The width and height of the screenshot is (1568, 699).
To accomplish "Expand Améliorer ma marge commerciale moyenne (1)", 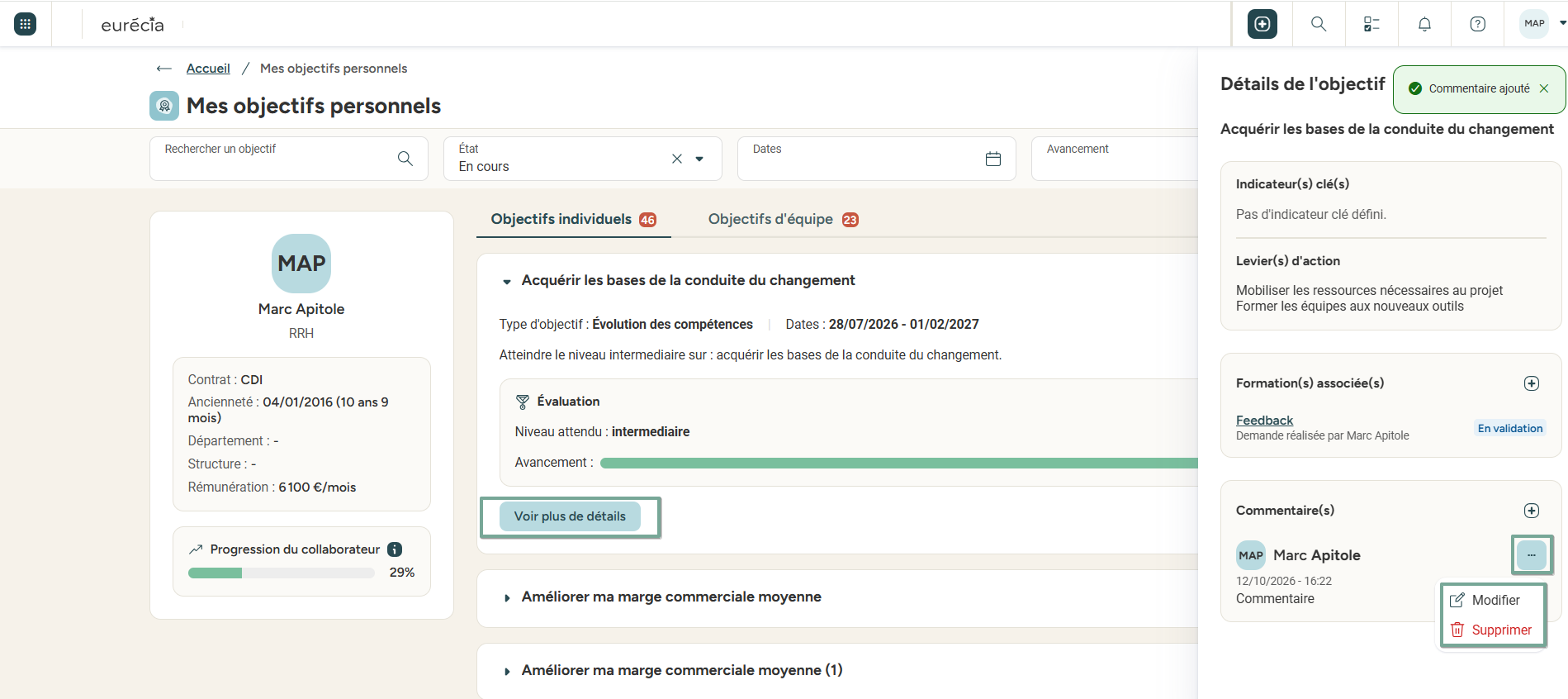I will (507, 671).
